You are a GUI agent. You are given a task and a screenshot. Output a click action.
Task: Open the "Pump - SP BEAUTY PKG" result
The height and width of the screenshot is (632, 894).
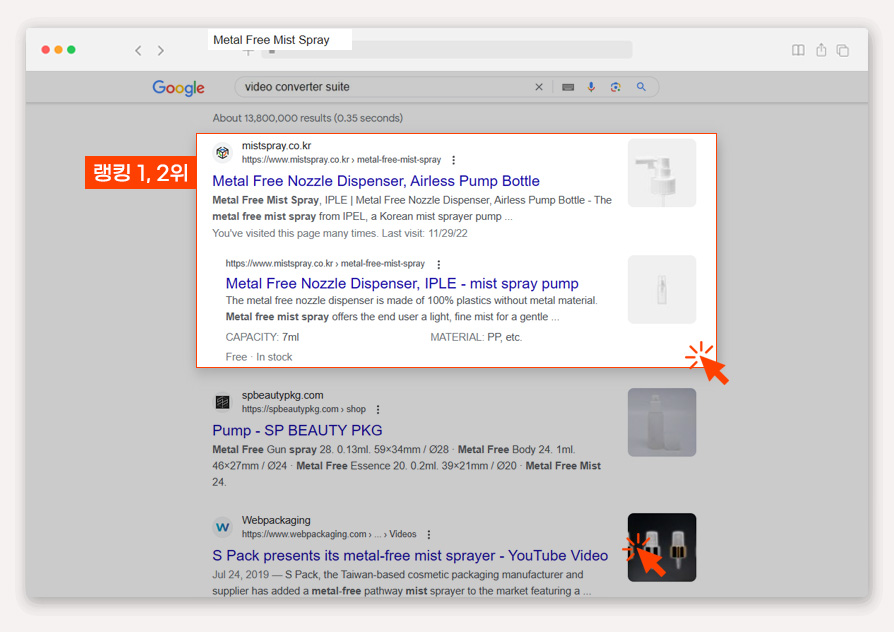point(297,430)
